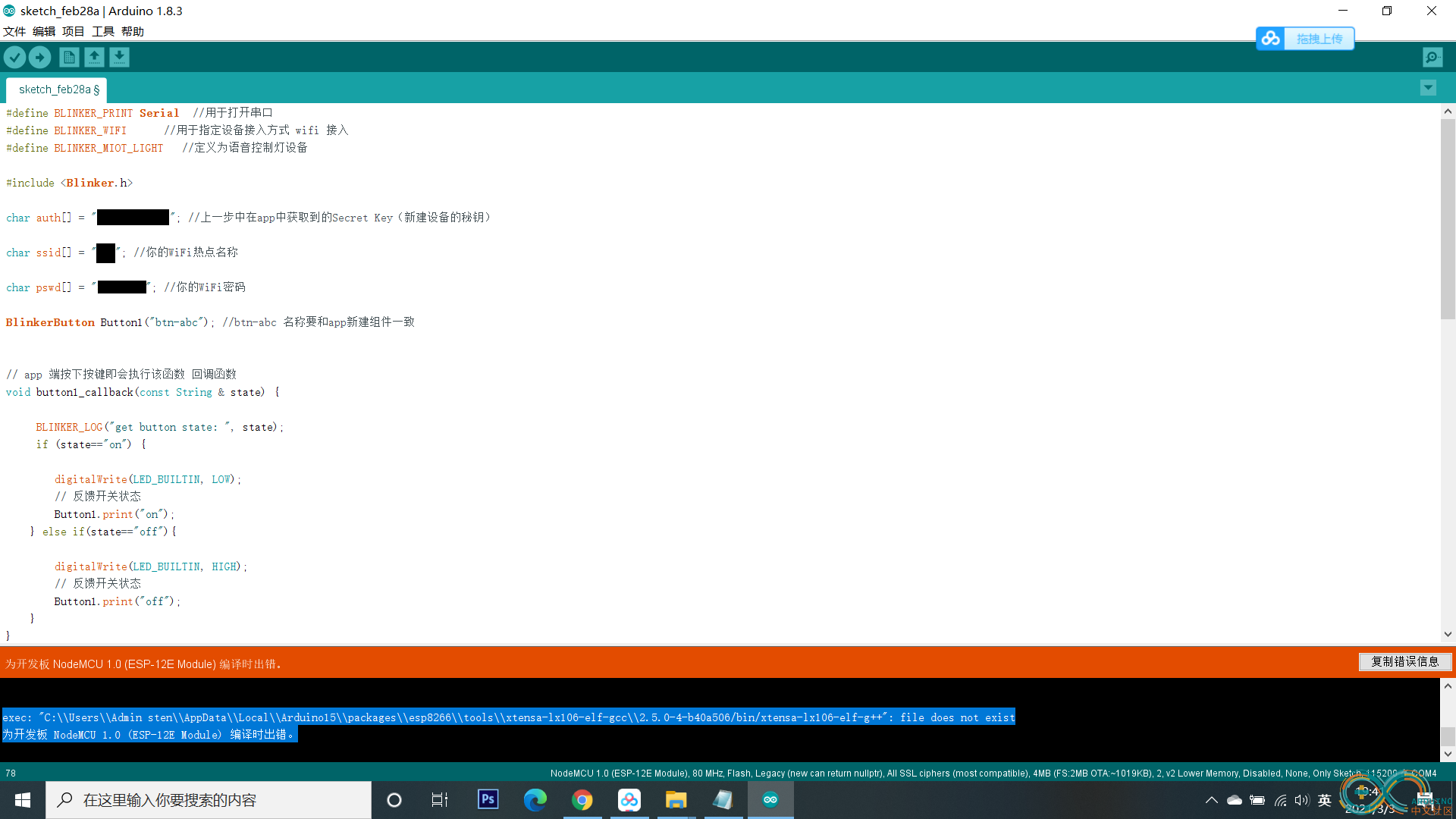Click the line number 78 in status bar
This screenshot has height=819, width=1456.
coord(11,773)
